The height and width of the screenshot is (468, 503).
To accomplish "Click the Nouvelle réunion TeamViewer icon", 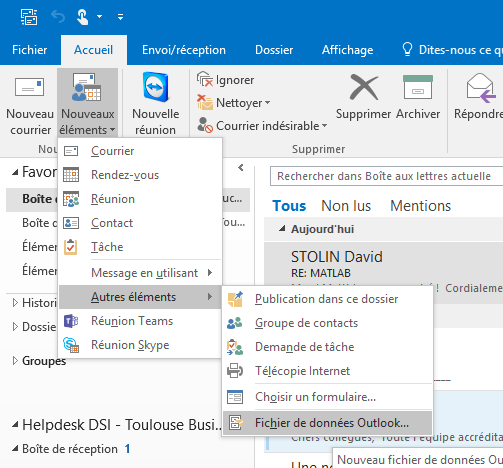I will [155, 87].
